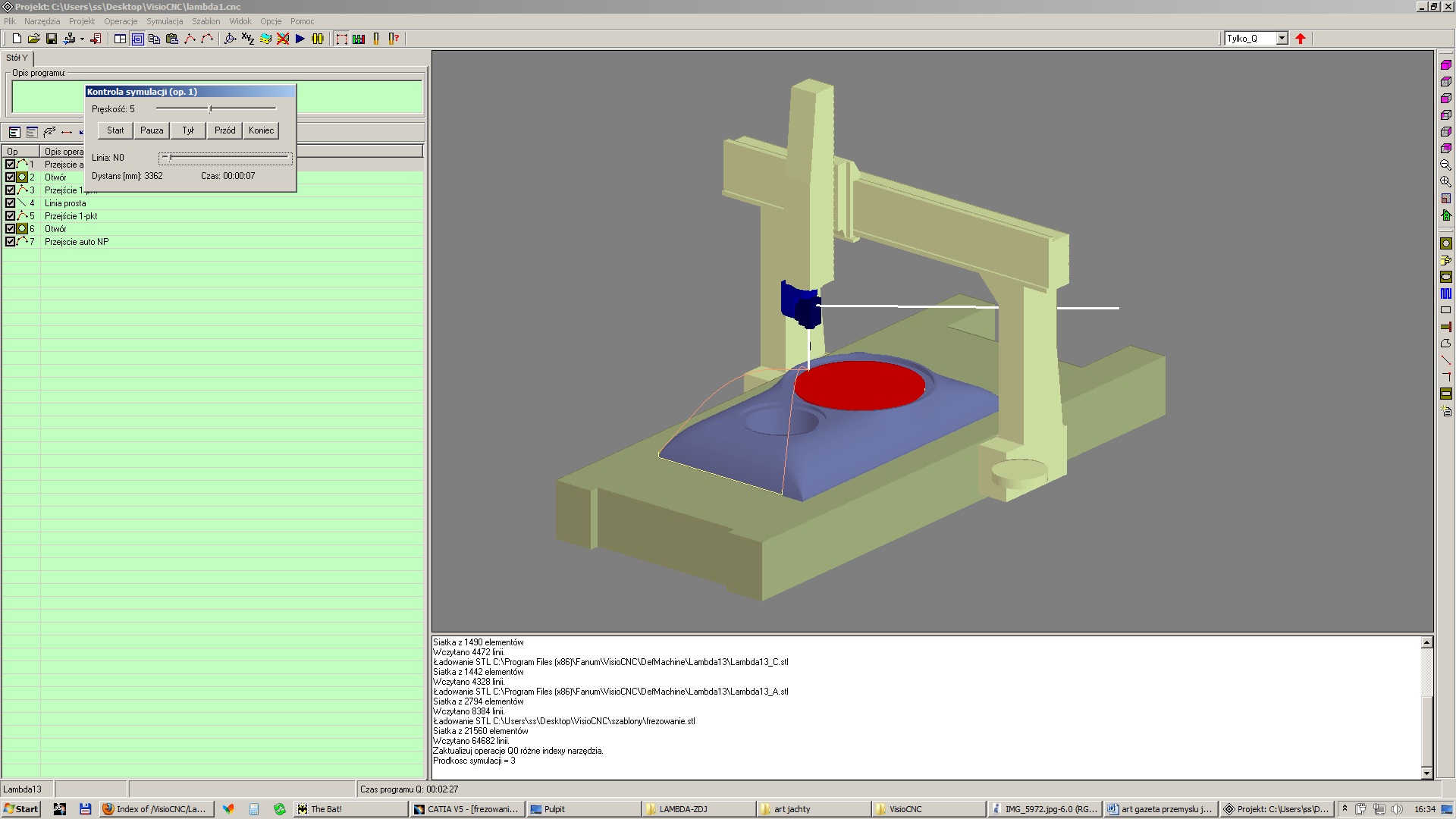Click the yellow pause simulation icon in toolbar
This screenshot has height=819, width=1456.
[x=318, y=39]
